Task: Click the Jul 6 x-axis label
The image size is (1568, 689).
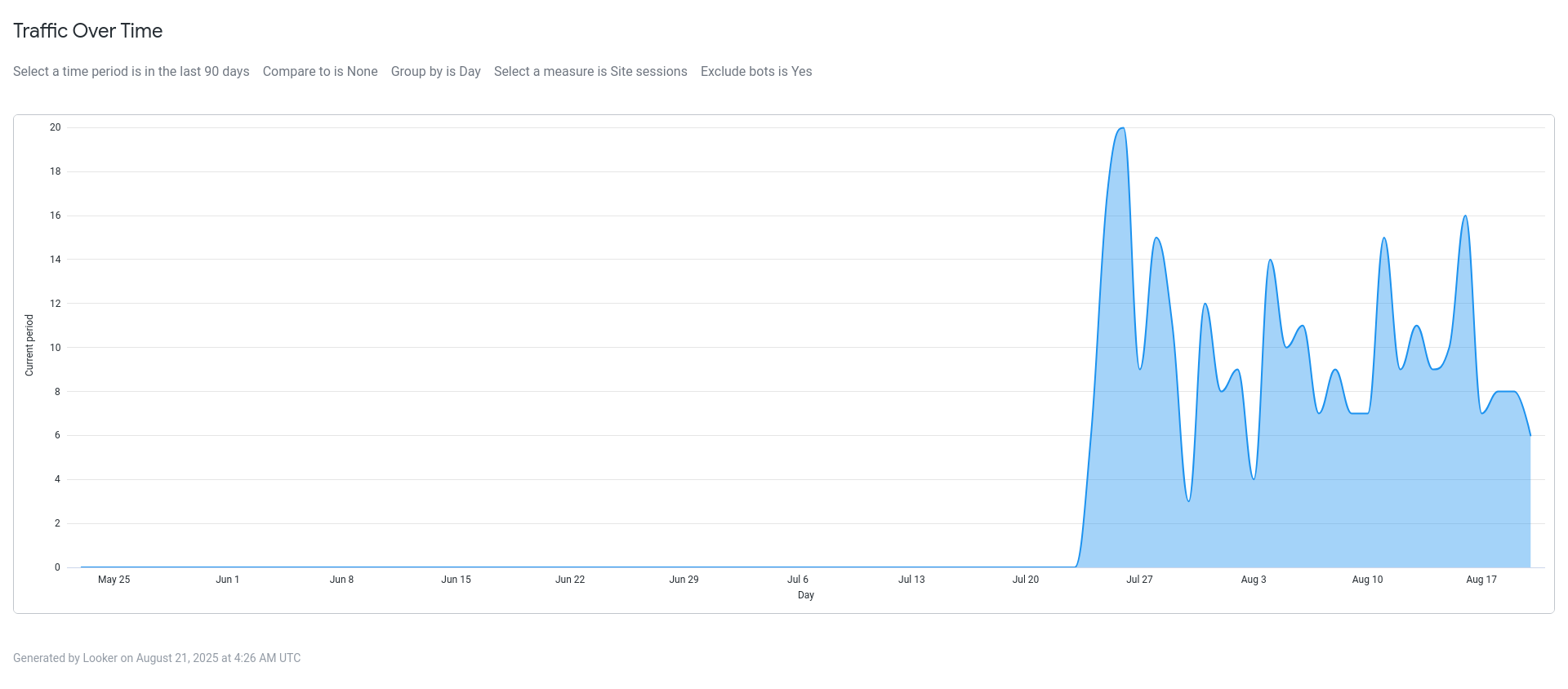Action: [798, 580]
